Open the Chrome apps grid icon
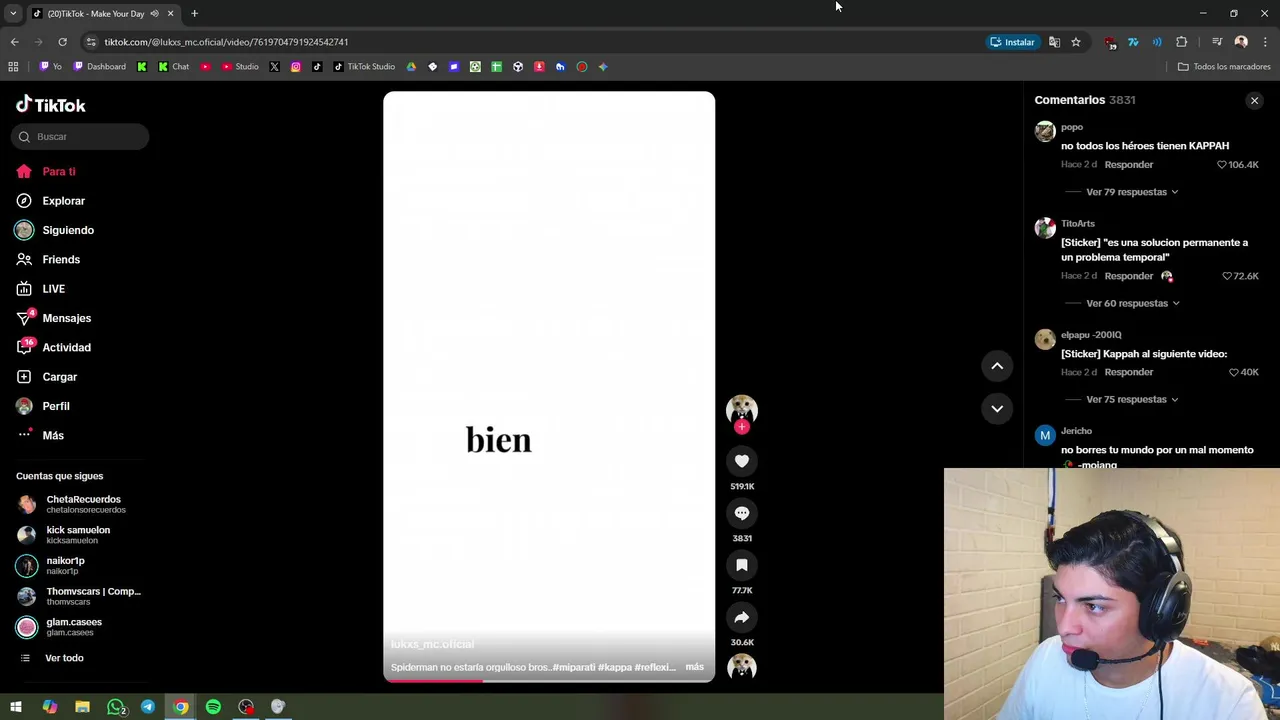1280x720 pixels. pos(13,67)
